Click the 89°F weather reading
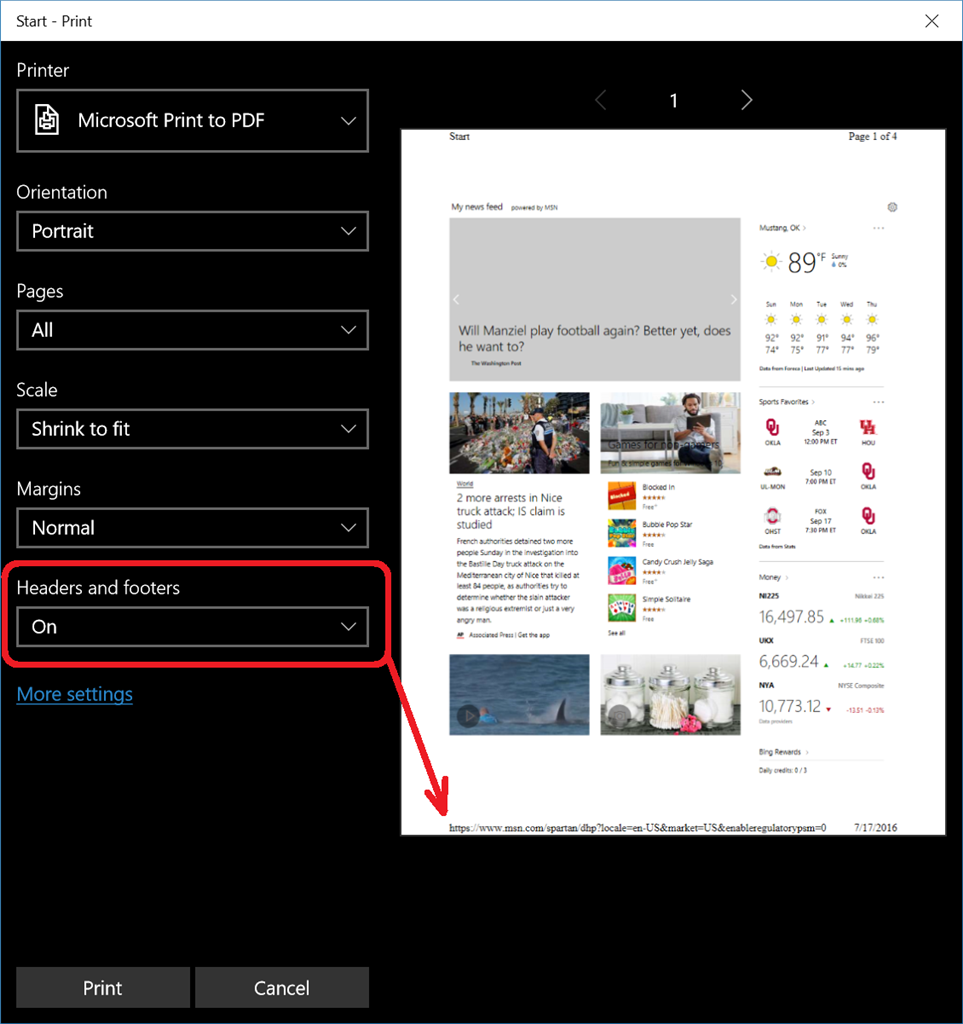Screen dimensions: 963x1024 (806, 263)
